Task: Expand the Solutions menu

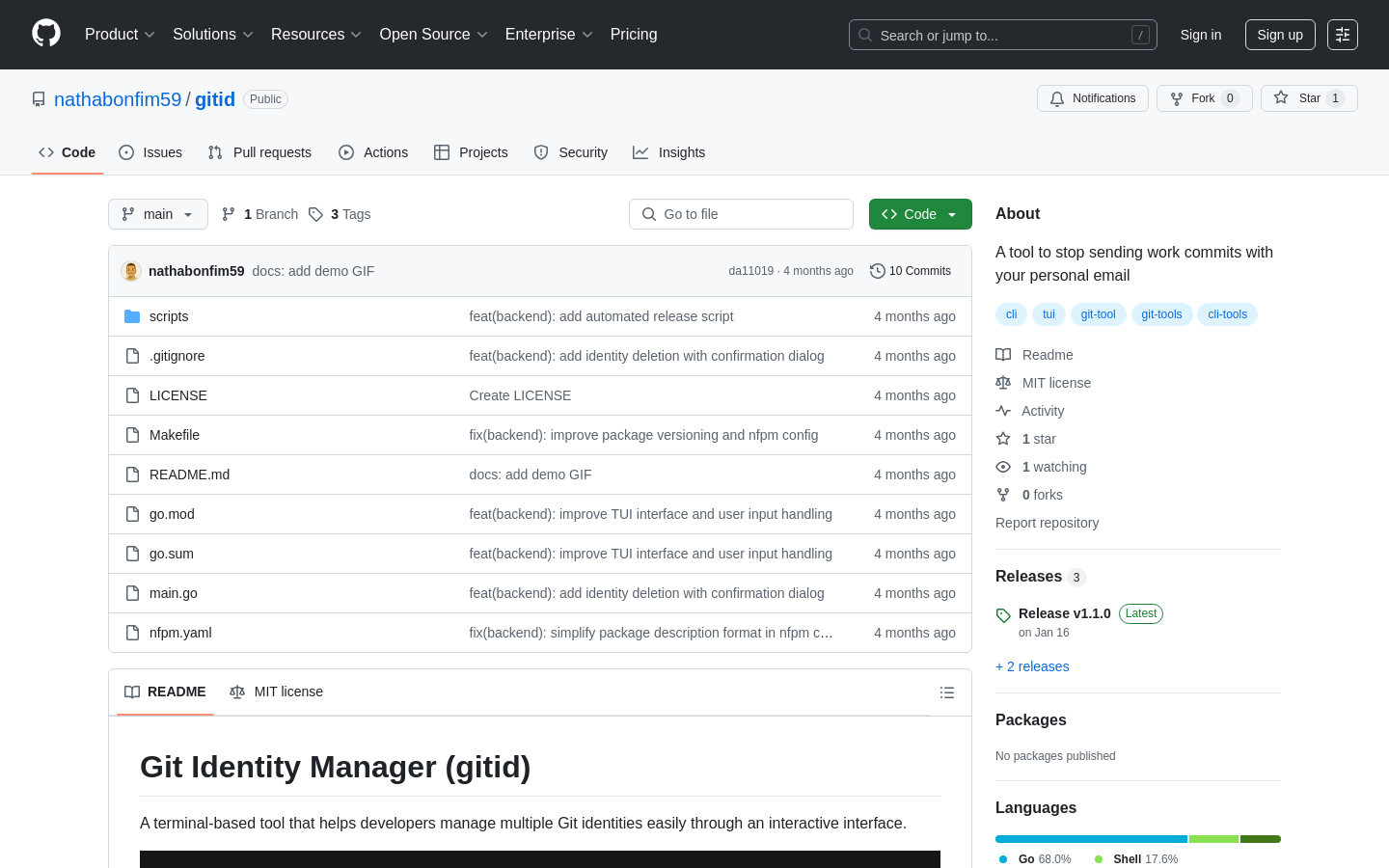Action: [213, 35]
